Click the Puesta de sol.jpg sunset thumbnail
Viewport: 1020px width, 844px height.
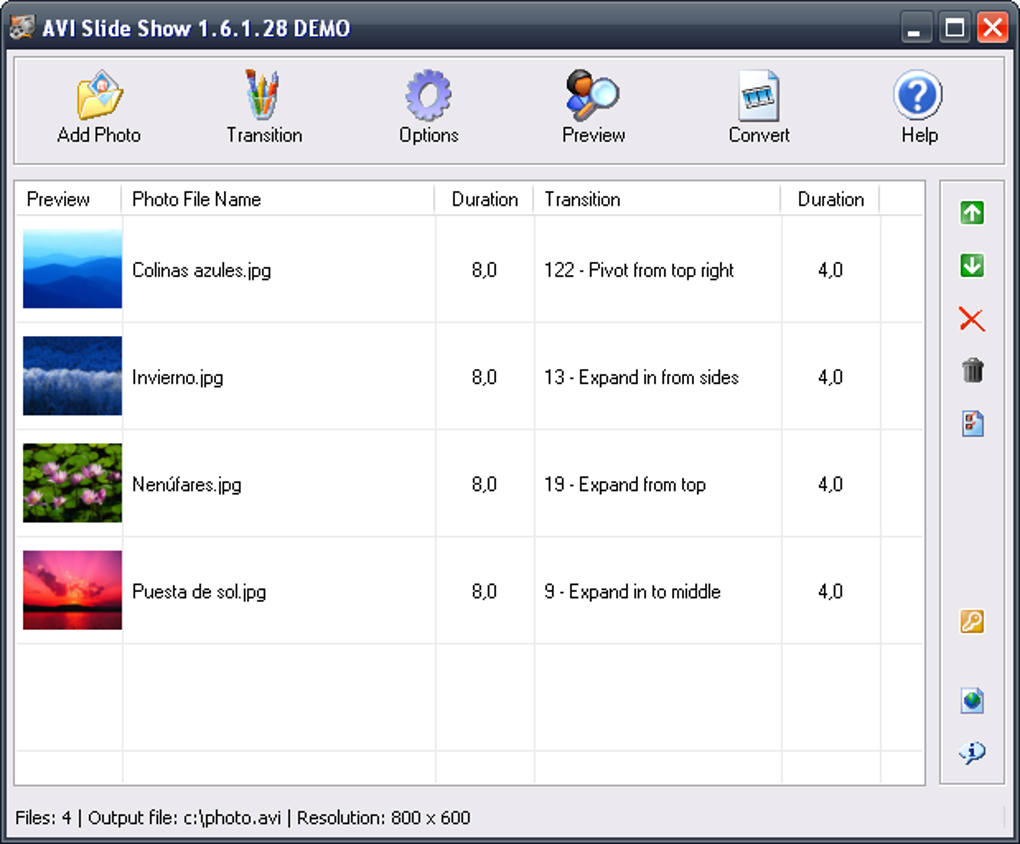pyautogui.click(x=71, y=590)
